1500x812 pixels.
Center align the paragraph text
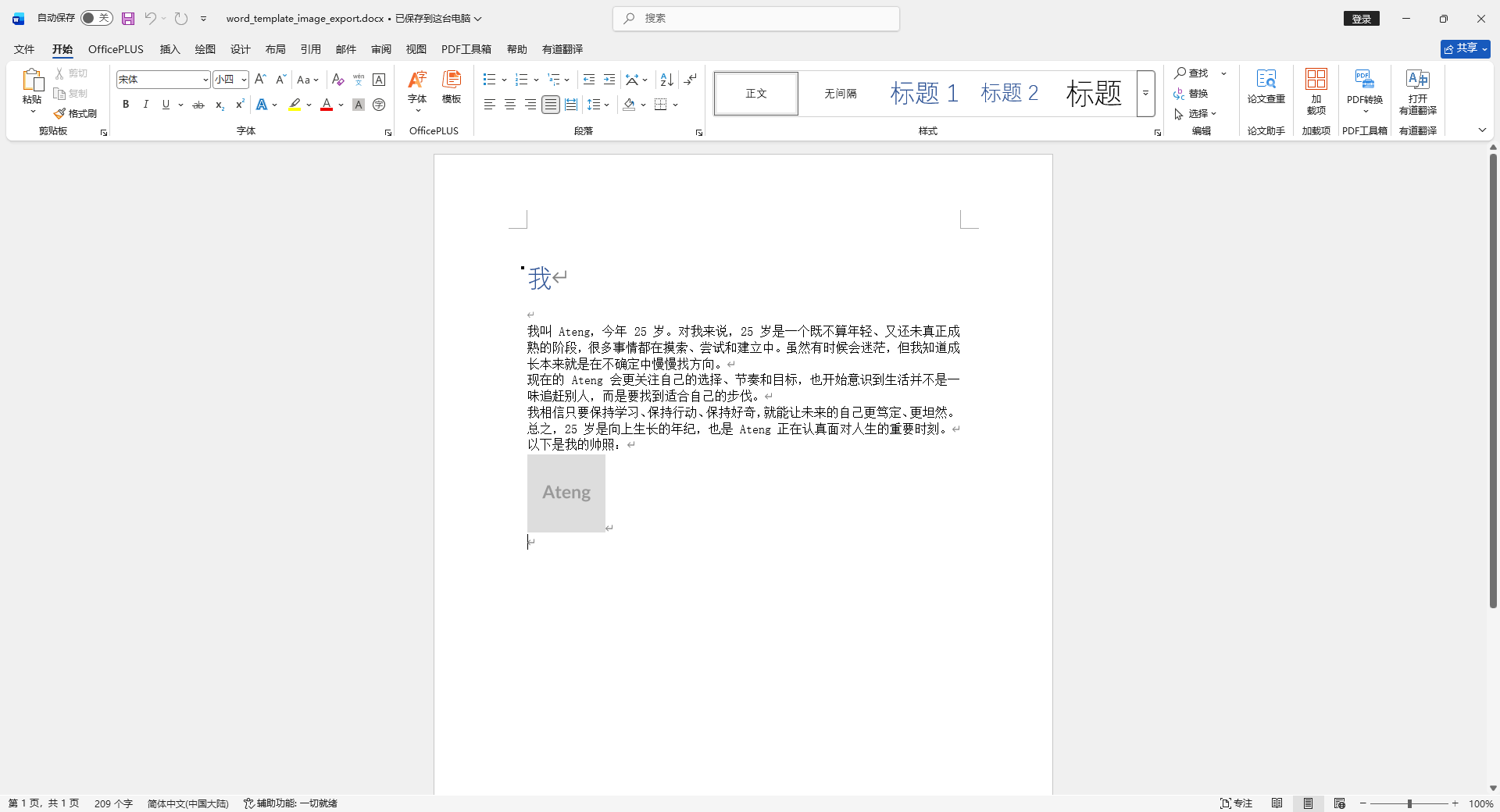510,105
